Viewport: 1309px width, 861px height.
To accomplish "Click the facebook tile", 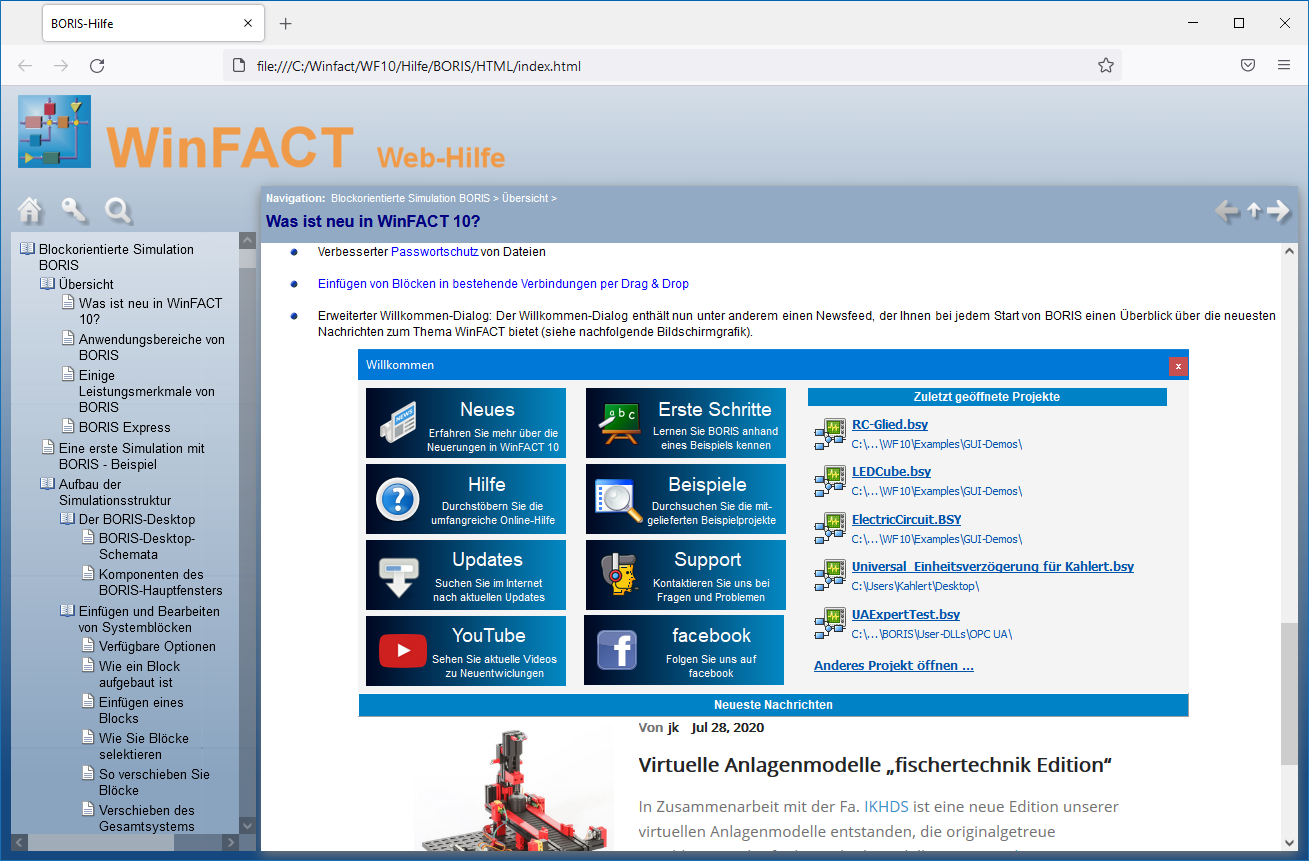I will (x=684, y=651).
